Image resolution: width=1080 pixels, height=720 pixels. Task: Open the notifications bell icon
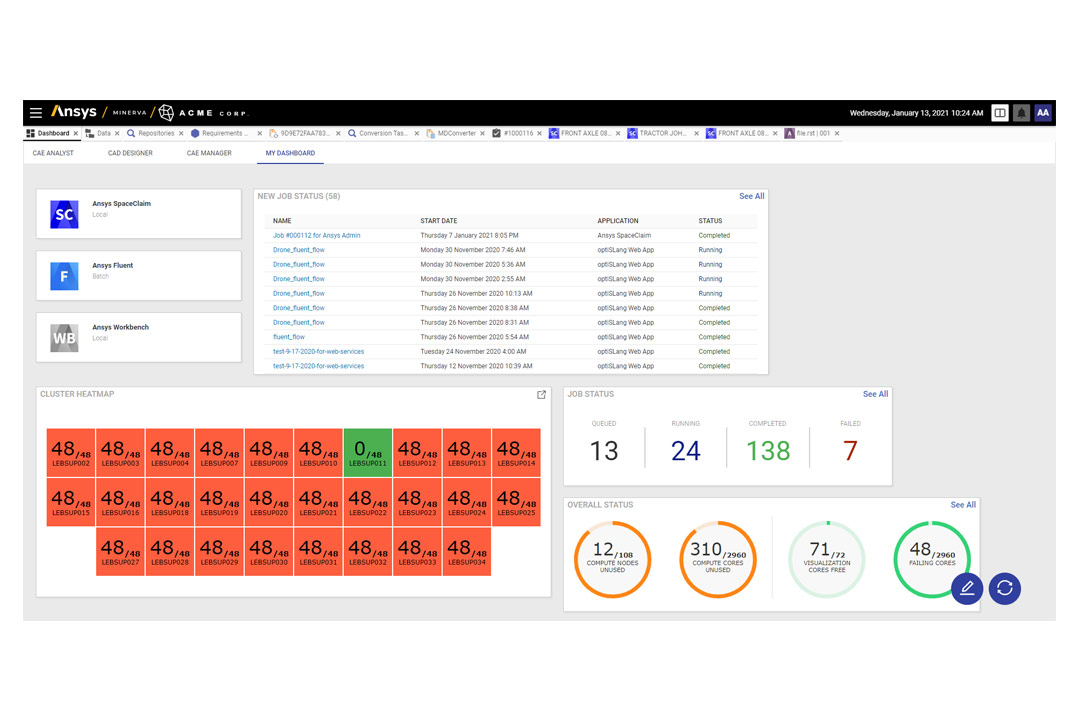click(x=1021, y=113)
